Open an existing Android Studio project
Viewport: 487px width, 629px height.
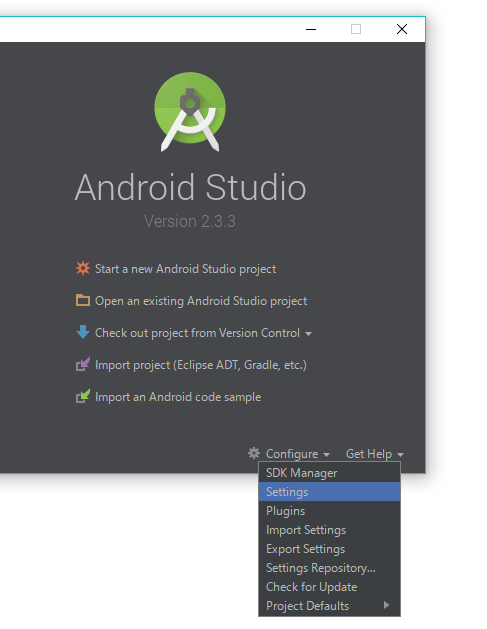tap(201, 301)
